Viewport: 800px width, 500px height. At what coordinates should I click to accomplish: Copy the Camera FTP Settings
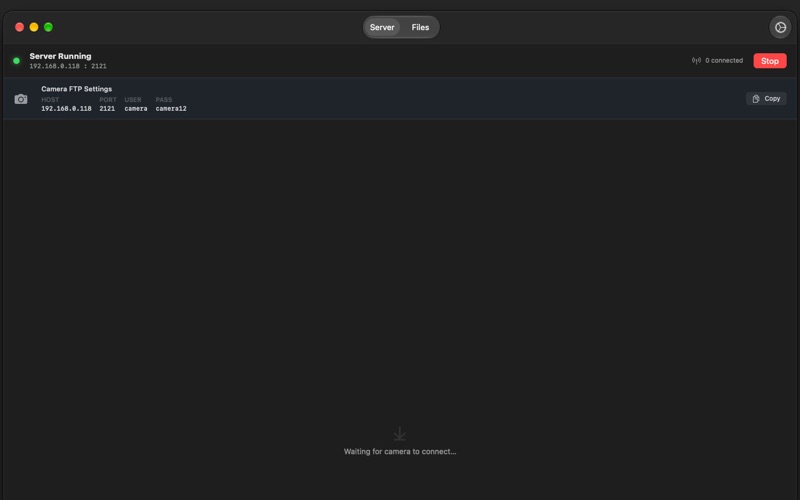pyautogui.click(x=766, y=98)
